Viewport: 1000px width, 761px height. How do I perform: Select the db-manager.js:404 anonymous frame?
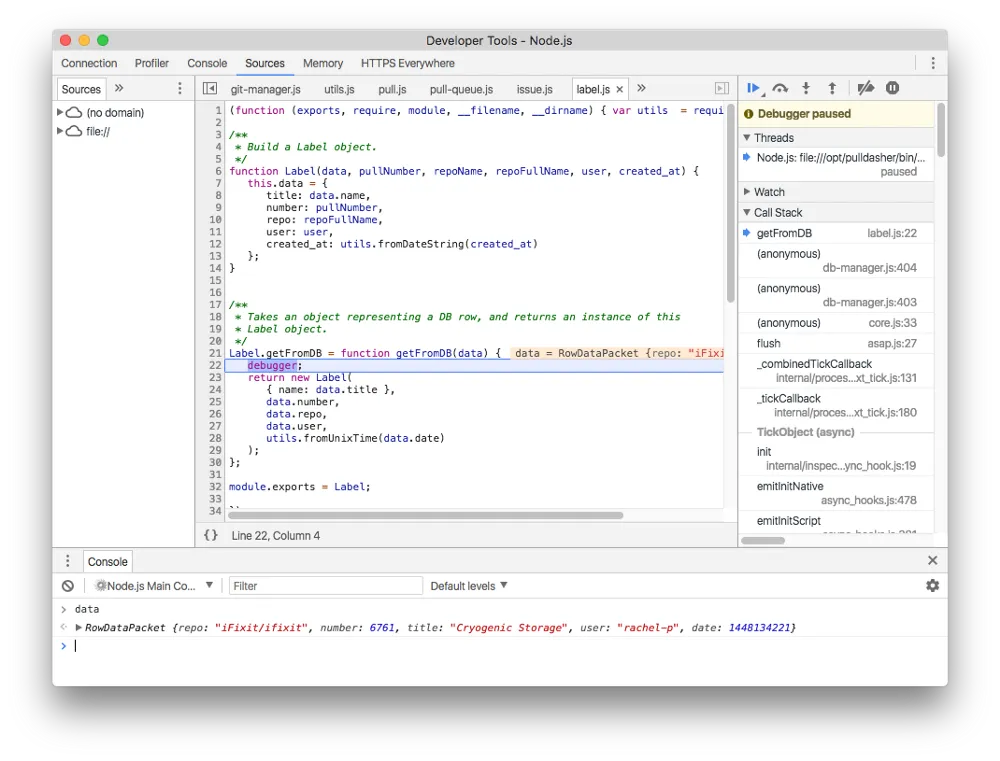836,260
